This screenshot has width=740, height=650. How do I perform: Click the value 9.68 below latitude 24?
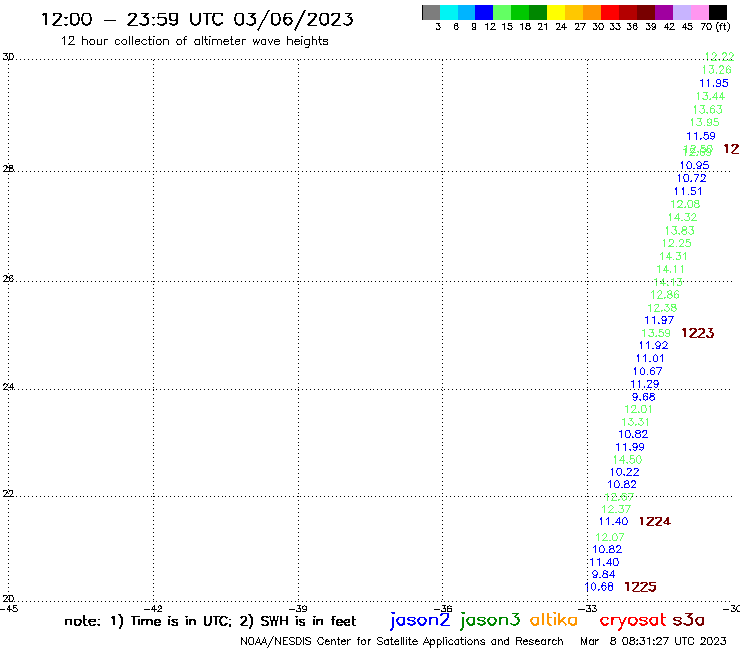(x=644, y=397)
